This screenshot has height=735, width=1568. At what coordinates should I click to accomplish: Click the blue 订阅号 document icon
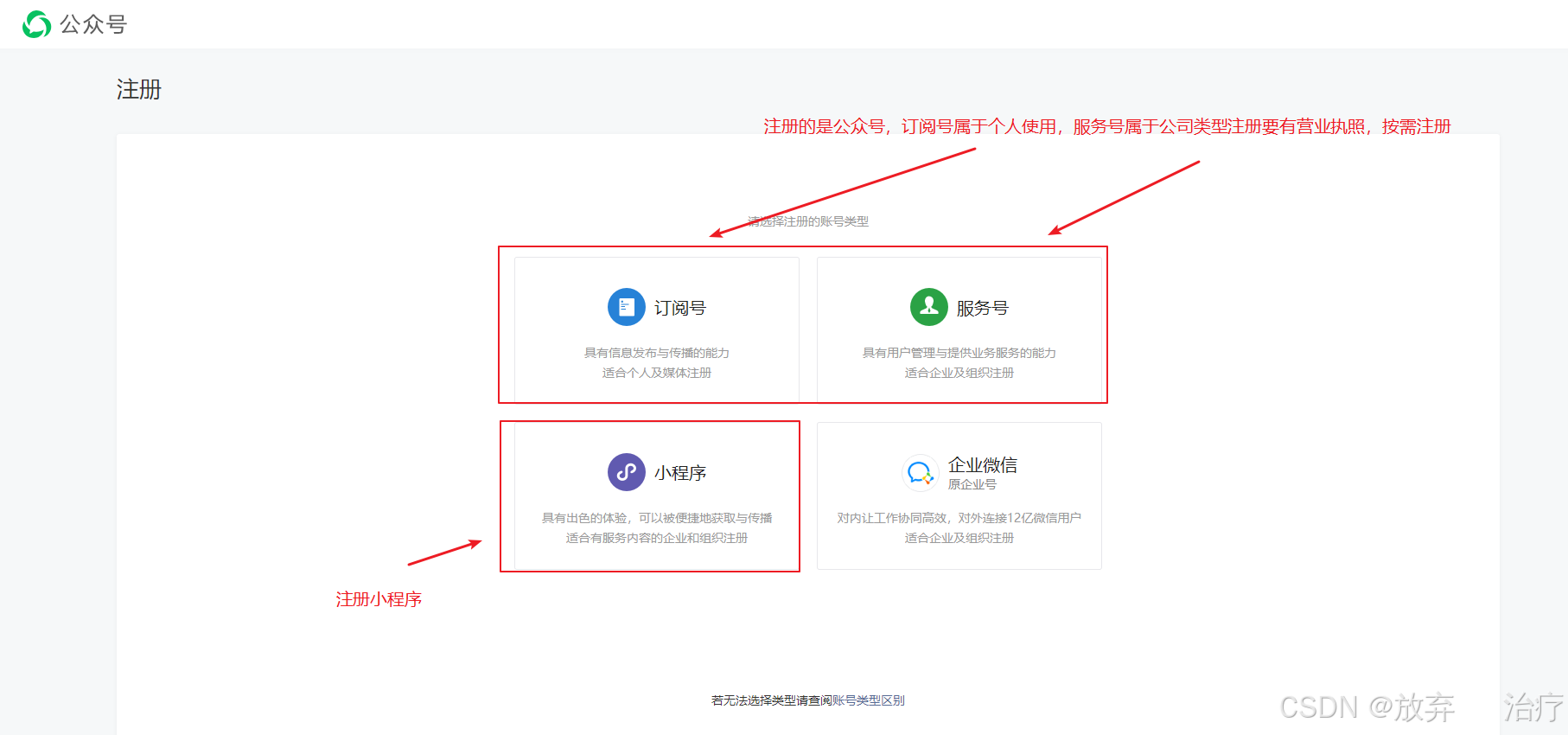(626, 307)
